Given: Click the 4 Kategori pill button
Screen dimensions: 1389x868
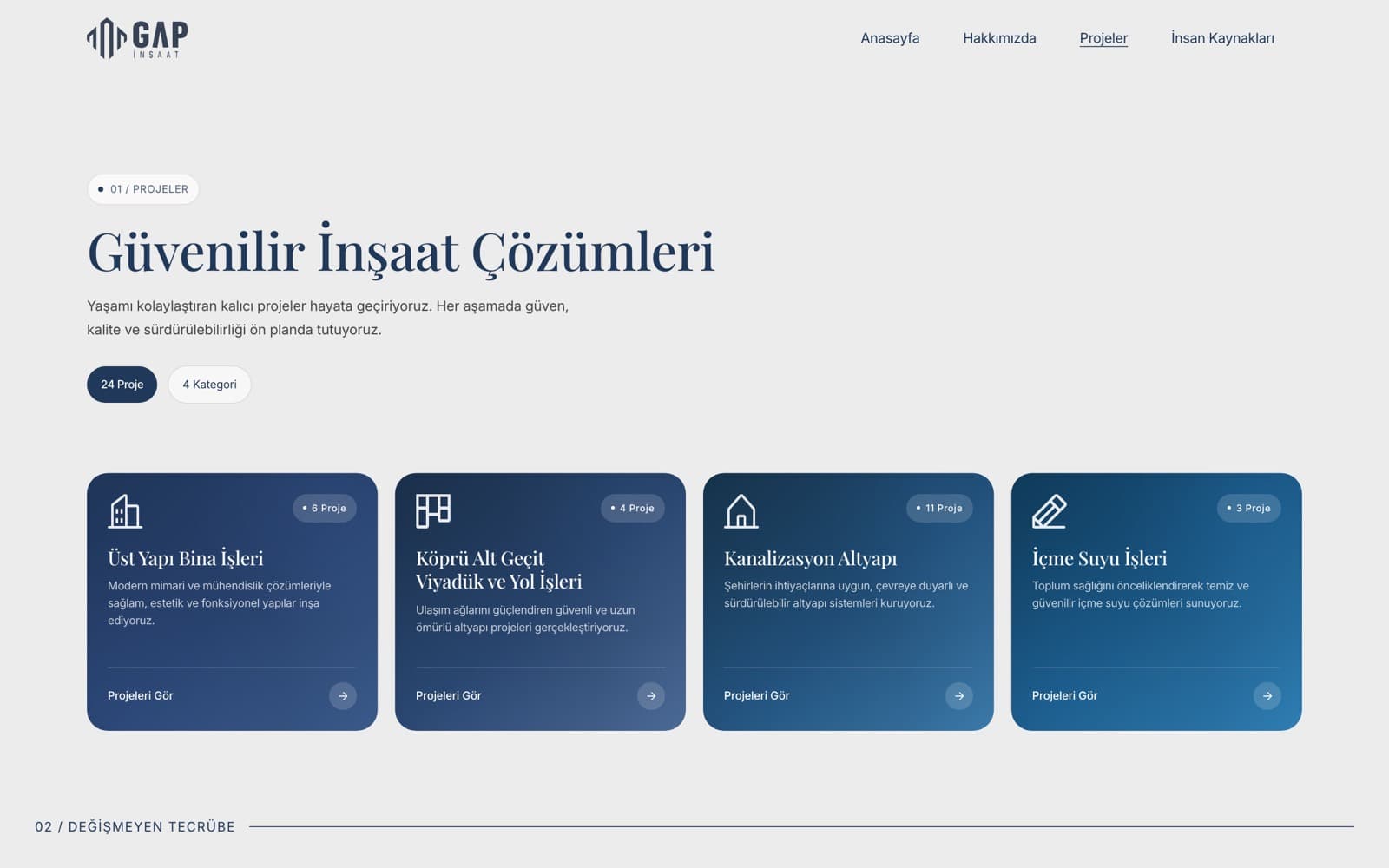Looking at the screenshot, I should (209, 385).
